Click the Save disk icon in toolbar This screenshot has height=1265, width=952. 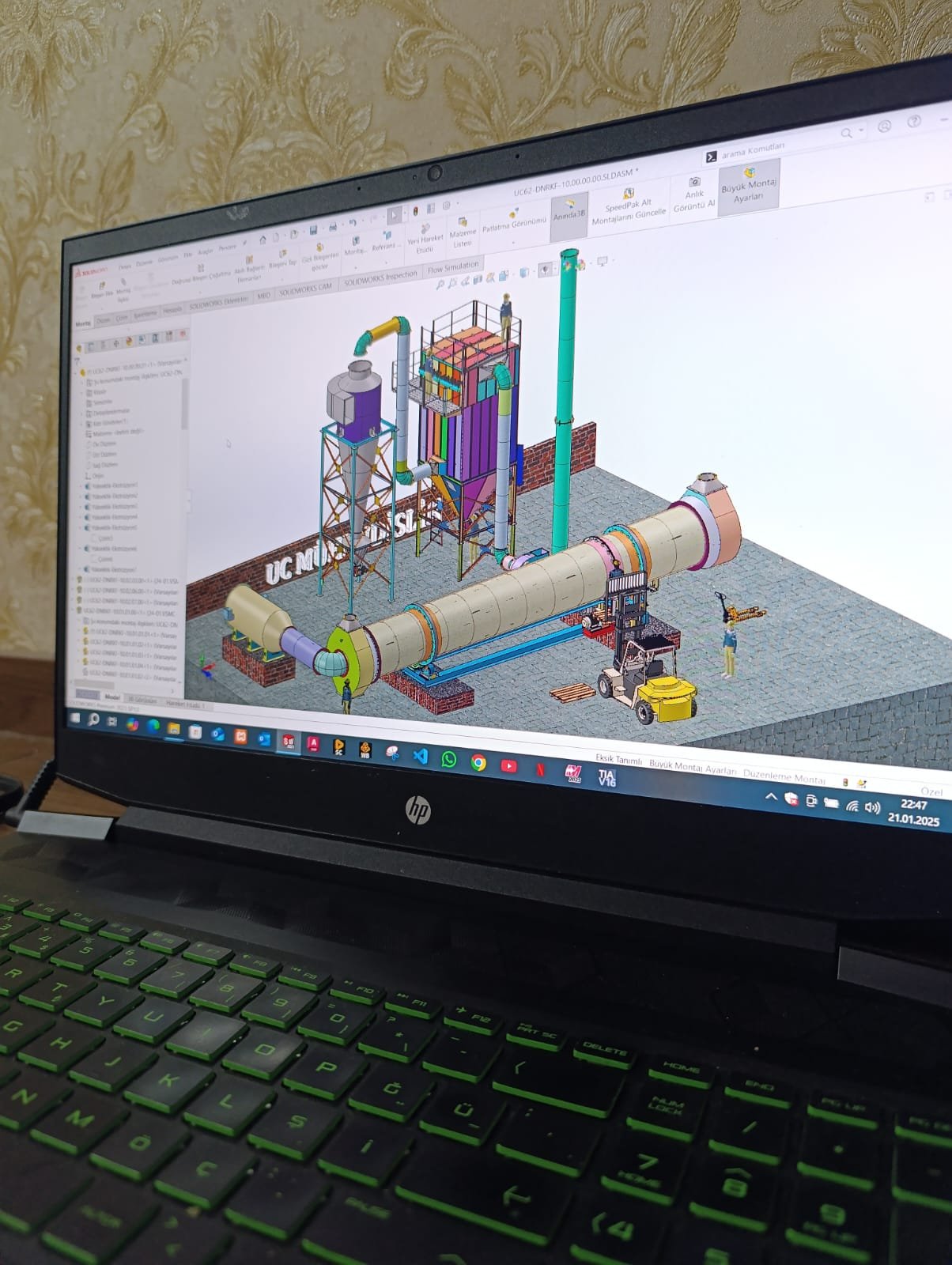(314, 230)
